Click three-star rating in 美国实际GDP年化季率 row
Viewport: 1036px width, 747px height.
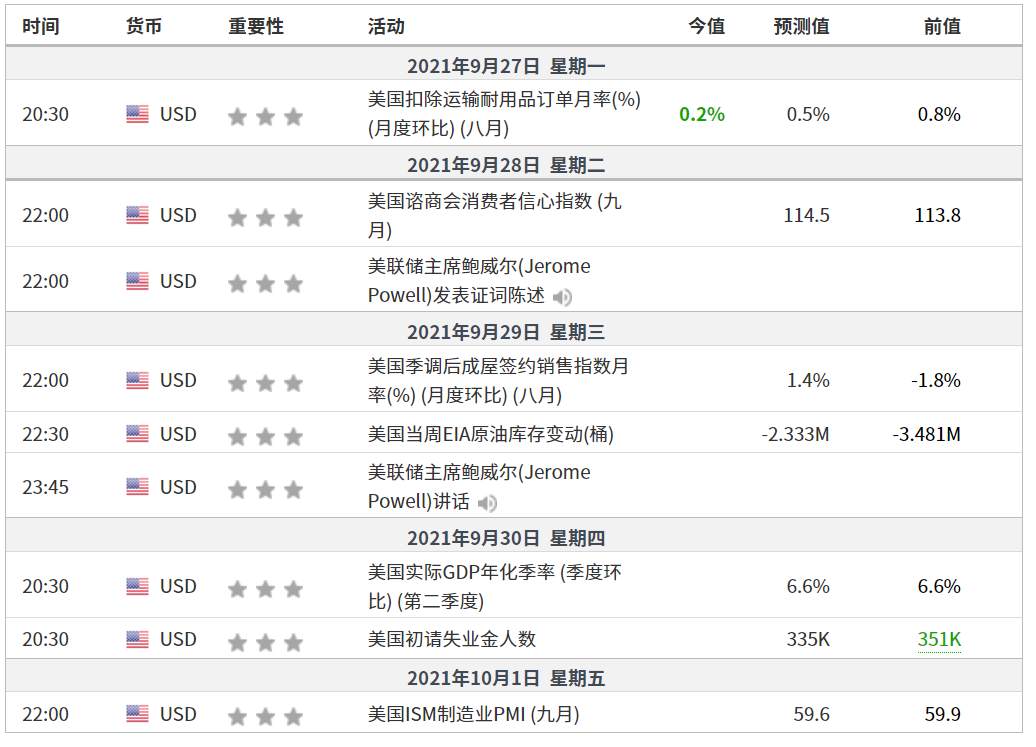coord(265,588)
